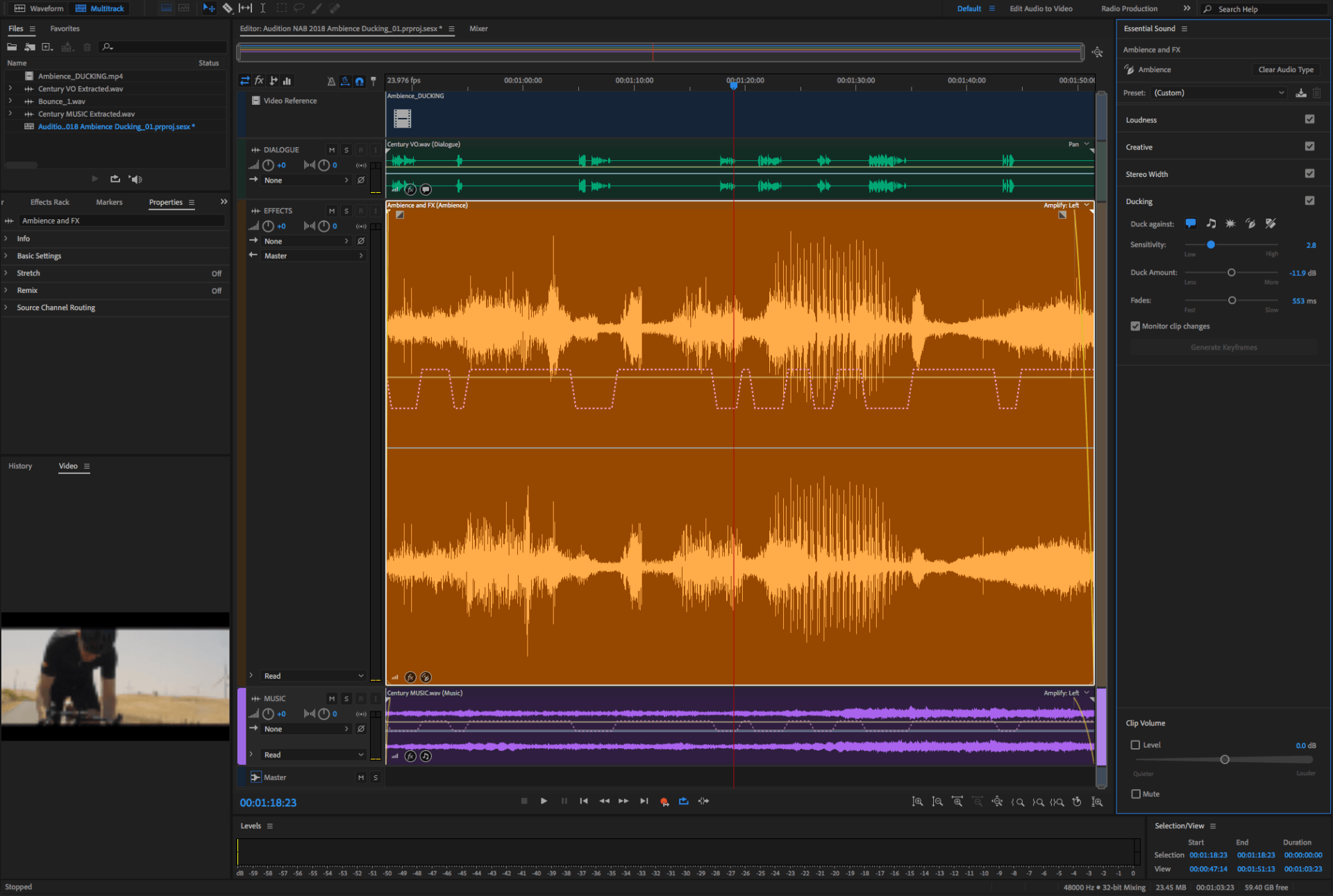This screenshot has height=896, width=1333.
Task: Duck against Dialogue speech bubble icon
Action: (x=1191, y=223)
